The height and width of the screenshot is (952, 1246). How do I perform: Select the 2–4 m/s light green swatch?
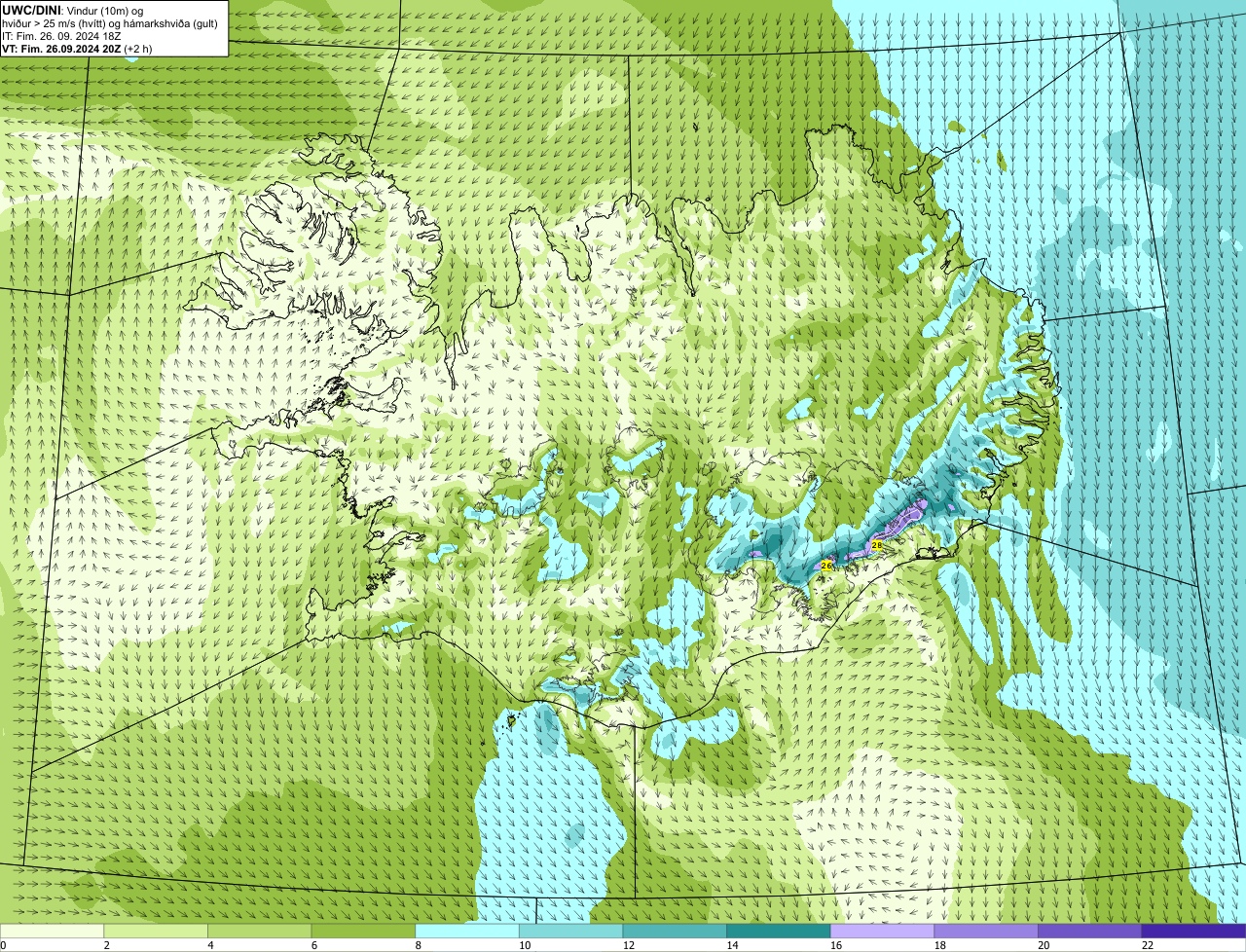pos(156,931)
